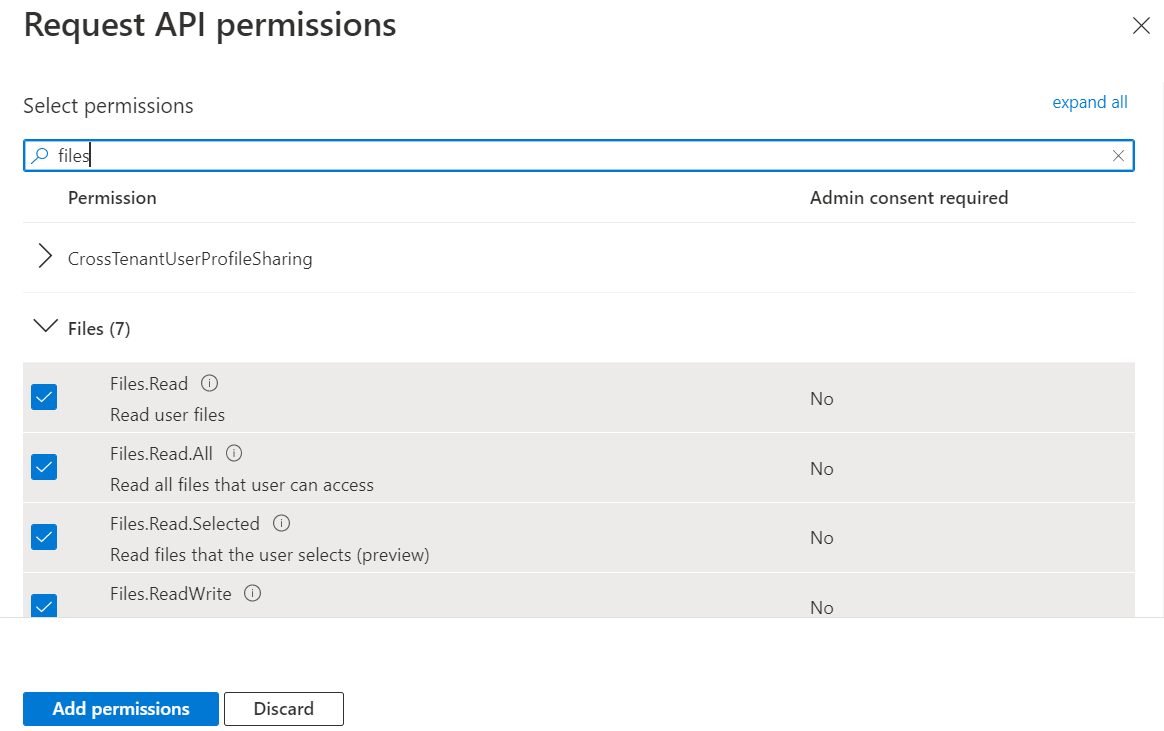The height and width of the screenshot is (731, 1164).
Task: Click the info icon next to Files.ReadWrite
Action: tap(253, 593)
